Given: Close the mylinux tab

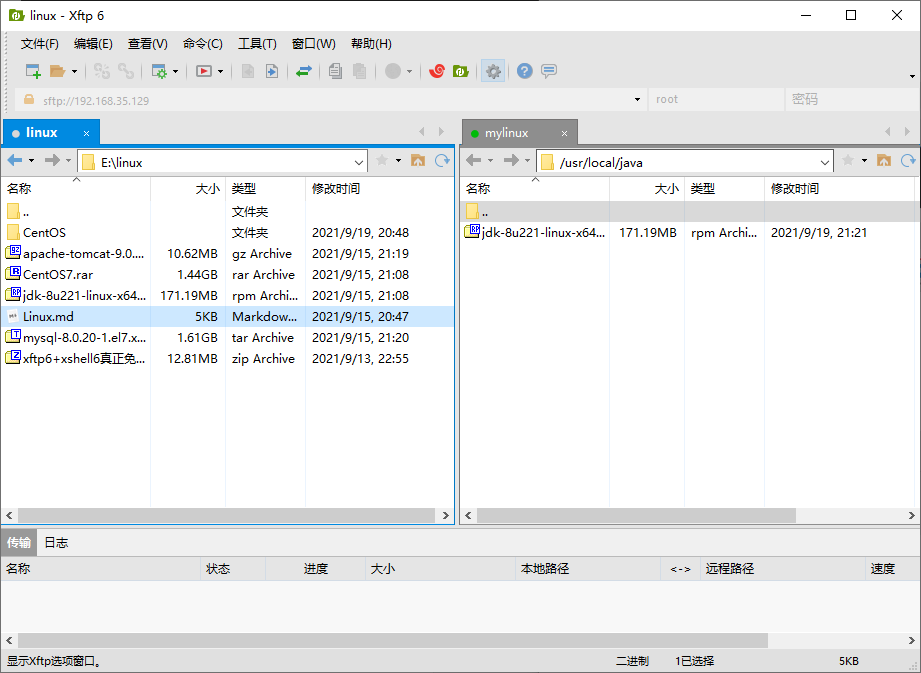Looking at the screenshot, I should (564, 133).
